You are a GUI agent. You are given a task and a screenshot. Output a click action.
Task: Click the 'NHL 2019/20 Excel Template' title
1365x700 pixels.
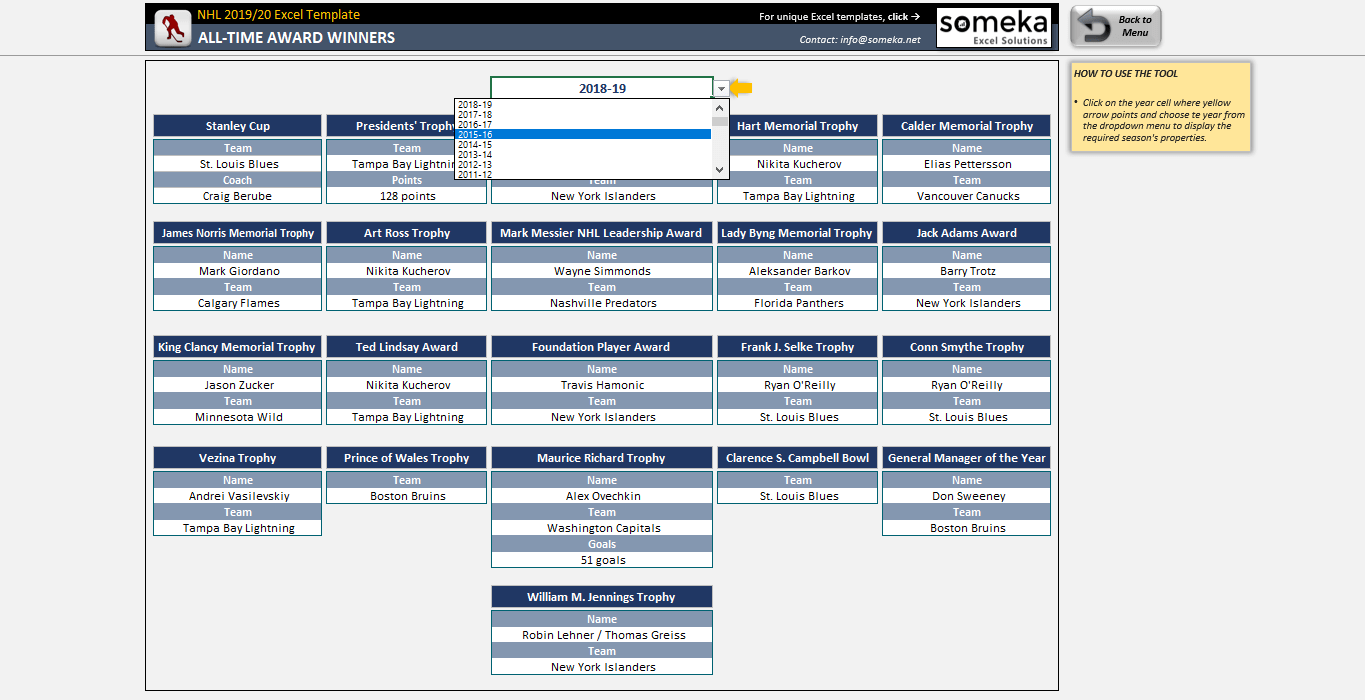[x=278, y=15]
